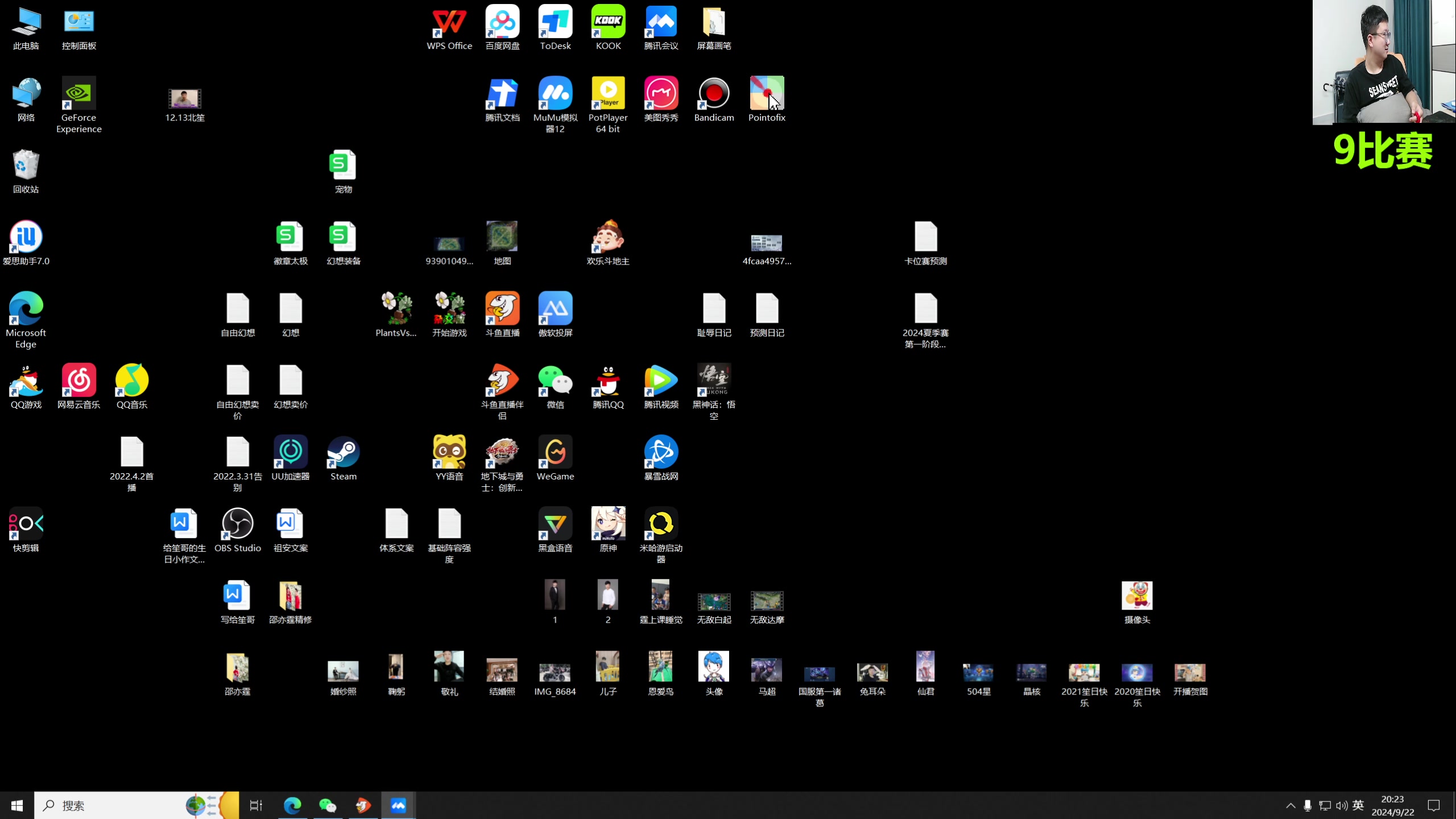This screenshot has height=819, width=1456.
Task: Launch 腾讯会议 from the desktop
Action: tap(661, 28)
